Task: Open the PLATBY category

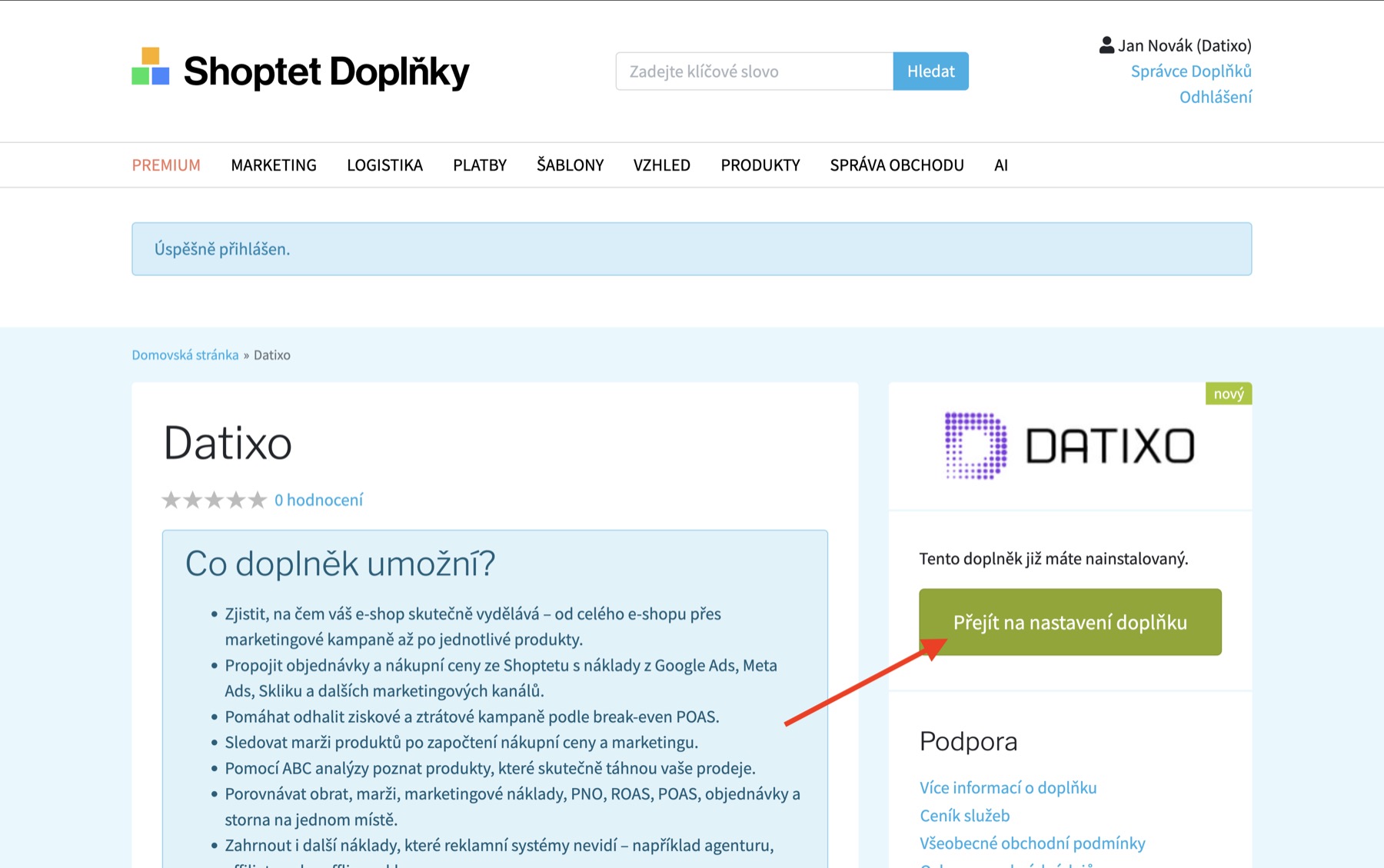Action: pos(480,165)
